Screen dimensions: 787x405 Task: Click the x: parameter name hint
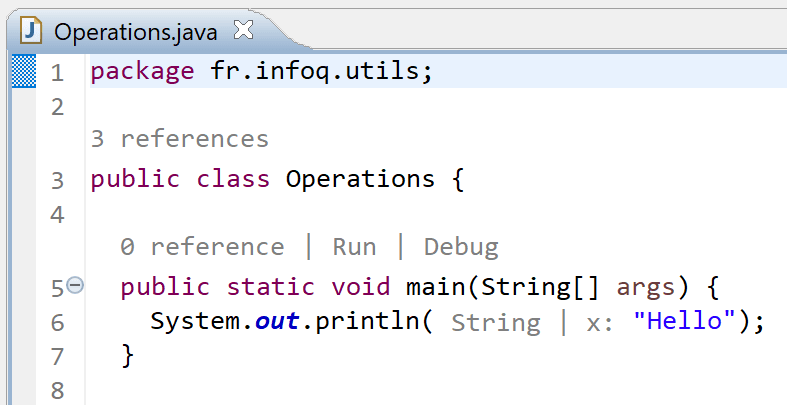600,324
